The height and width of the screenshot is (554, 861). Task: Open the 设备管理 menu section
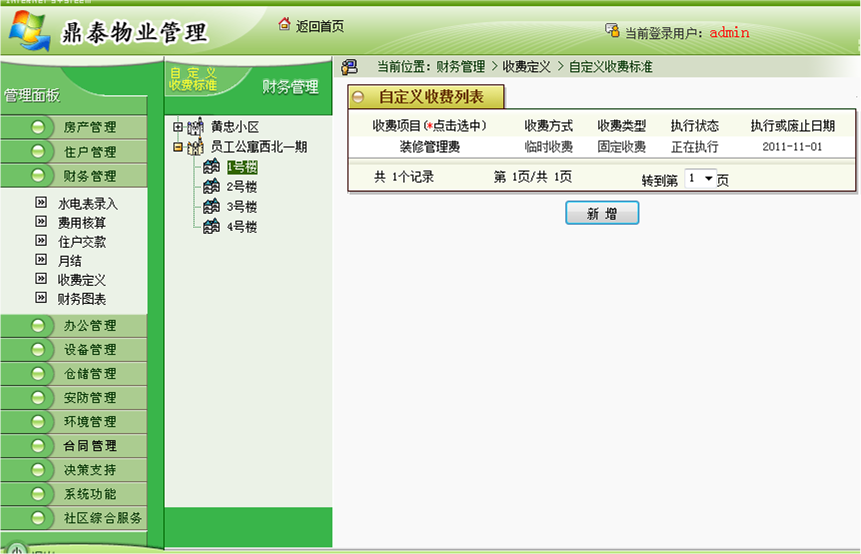pos(89,350)
